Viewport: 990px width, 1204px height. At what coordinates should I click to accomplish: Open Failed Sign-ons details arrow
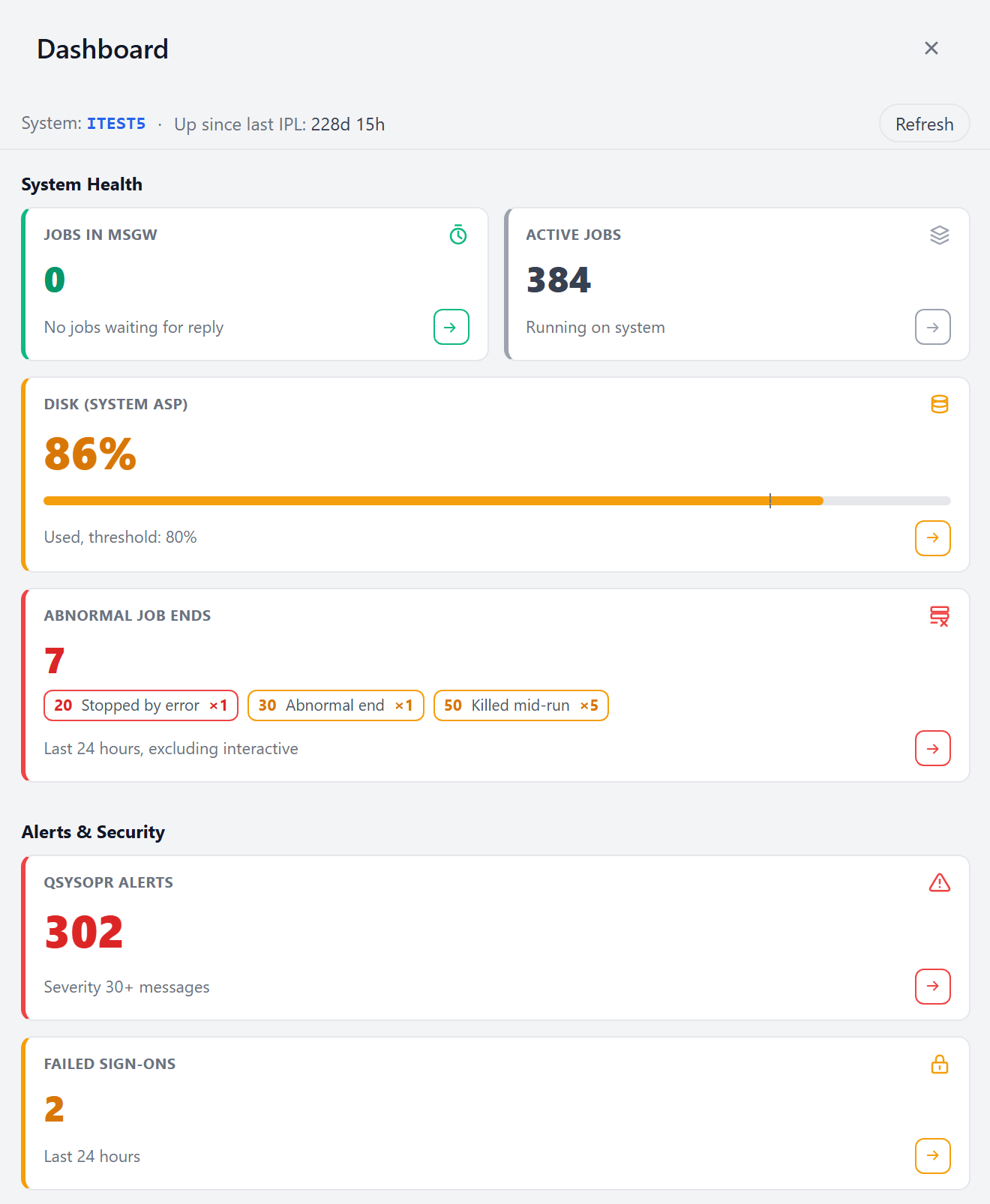coord(933,1156)
